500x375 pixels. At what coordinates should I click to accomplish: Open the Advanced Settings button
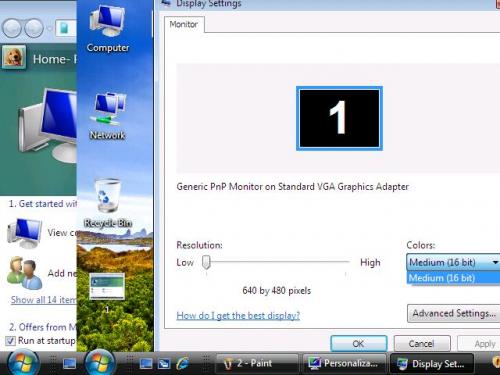pyautogui.click(x=454, y=313)
